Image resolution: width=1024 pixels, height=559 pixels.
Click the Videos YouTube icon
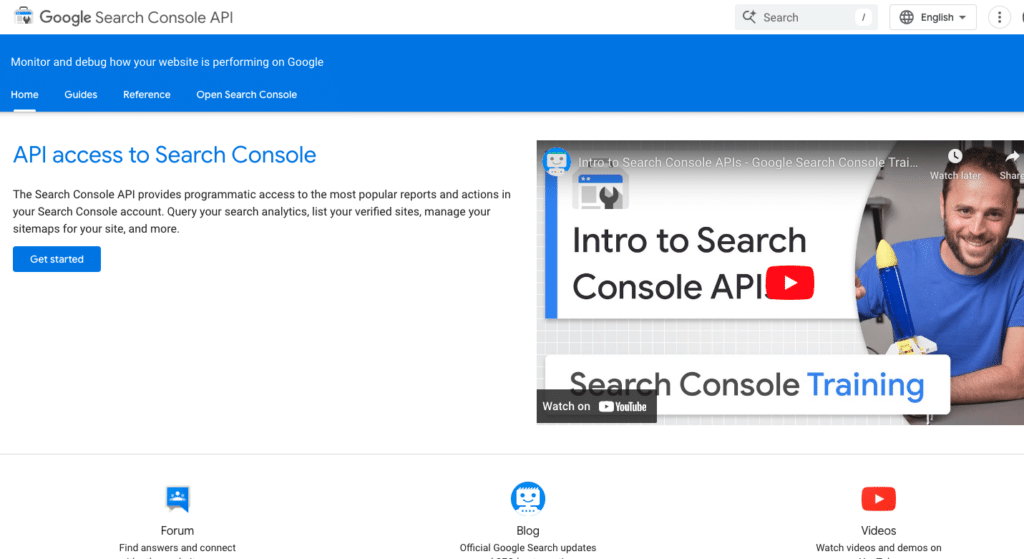click(x=878, y=499)
